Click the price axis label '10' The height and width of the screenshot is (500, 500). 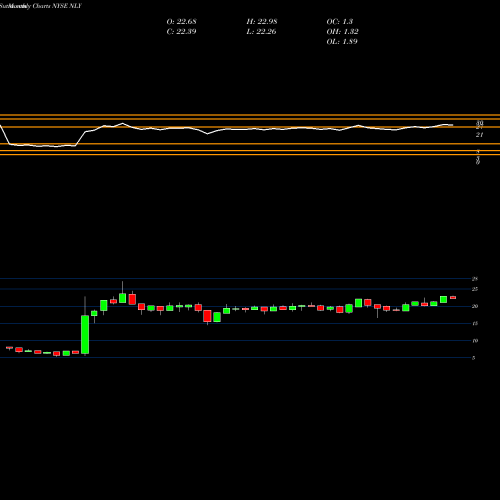tap(475, 341)
